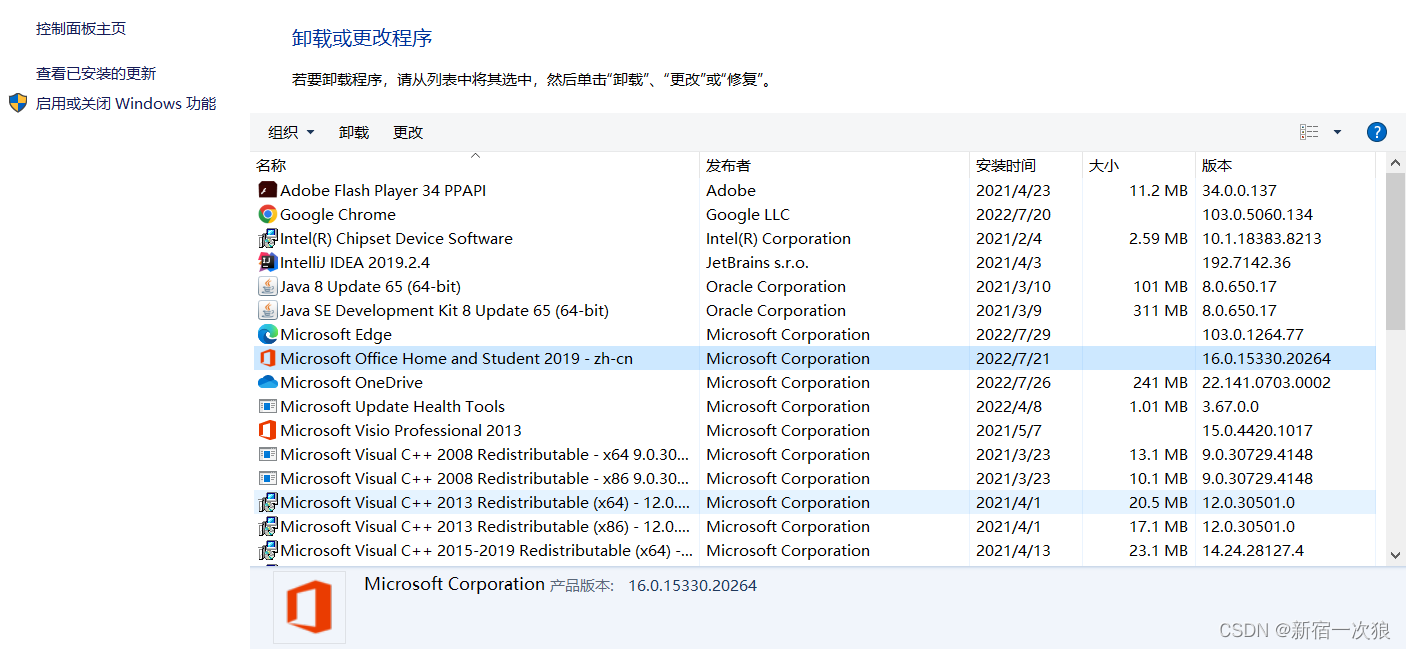Click the Java SE Development Kit icon

(x=267, y=310)
